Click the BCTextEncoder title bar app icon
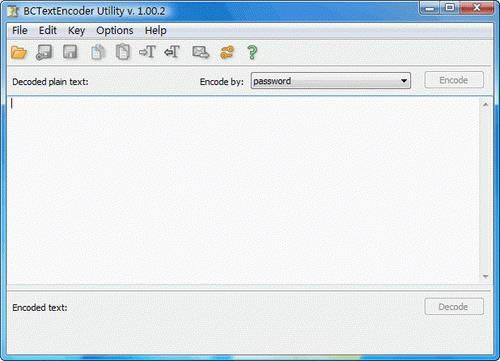500x361 pixels. pyautogui.click(x=13, y=11)
